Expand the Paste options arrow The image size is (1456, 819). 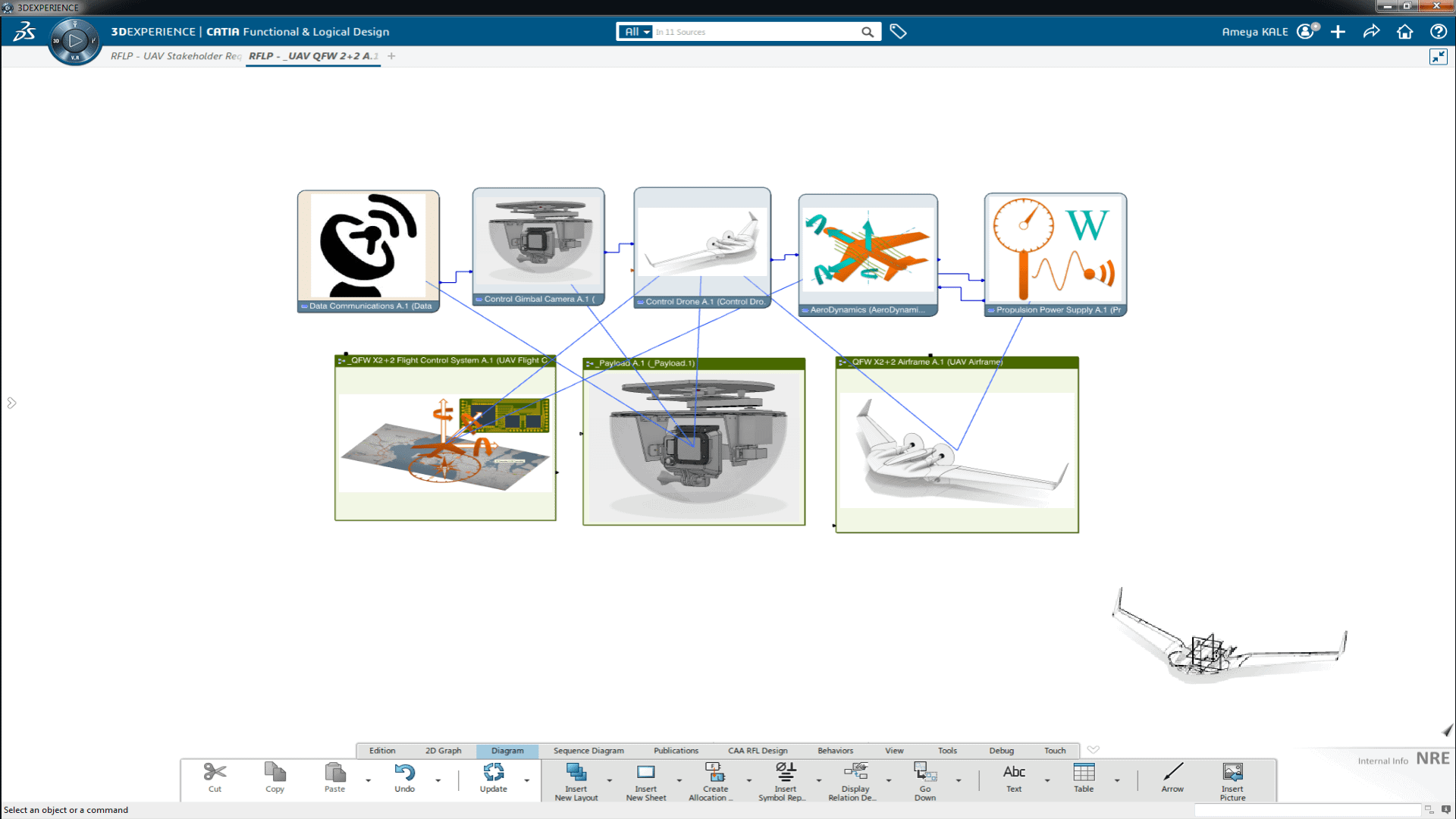[369, 780]
